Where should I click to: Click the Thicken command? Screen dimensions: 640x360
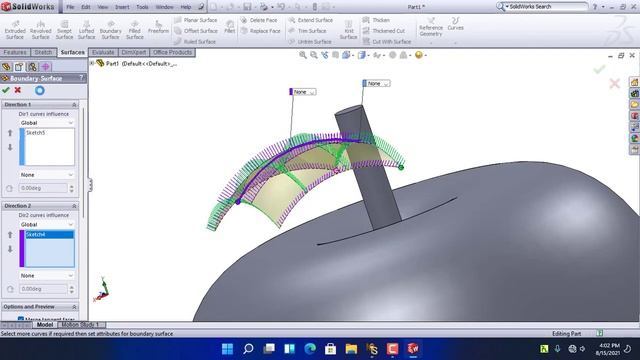coord(376,20)
